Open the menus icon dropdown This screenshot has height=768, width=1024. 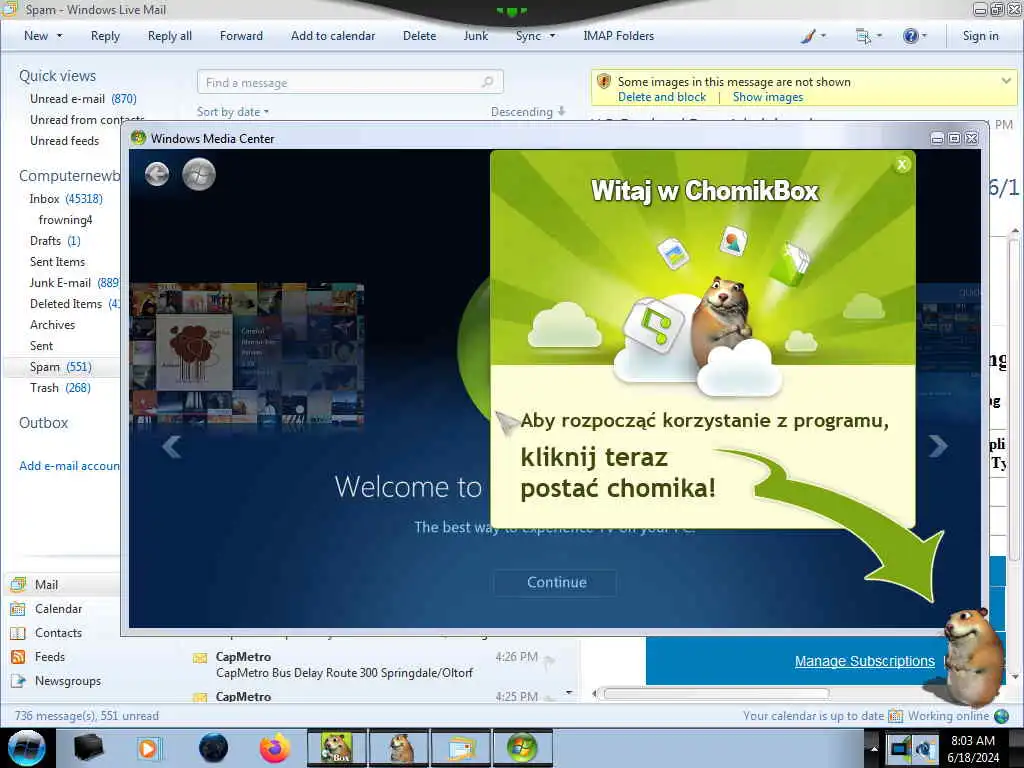(x=869, y=36)
